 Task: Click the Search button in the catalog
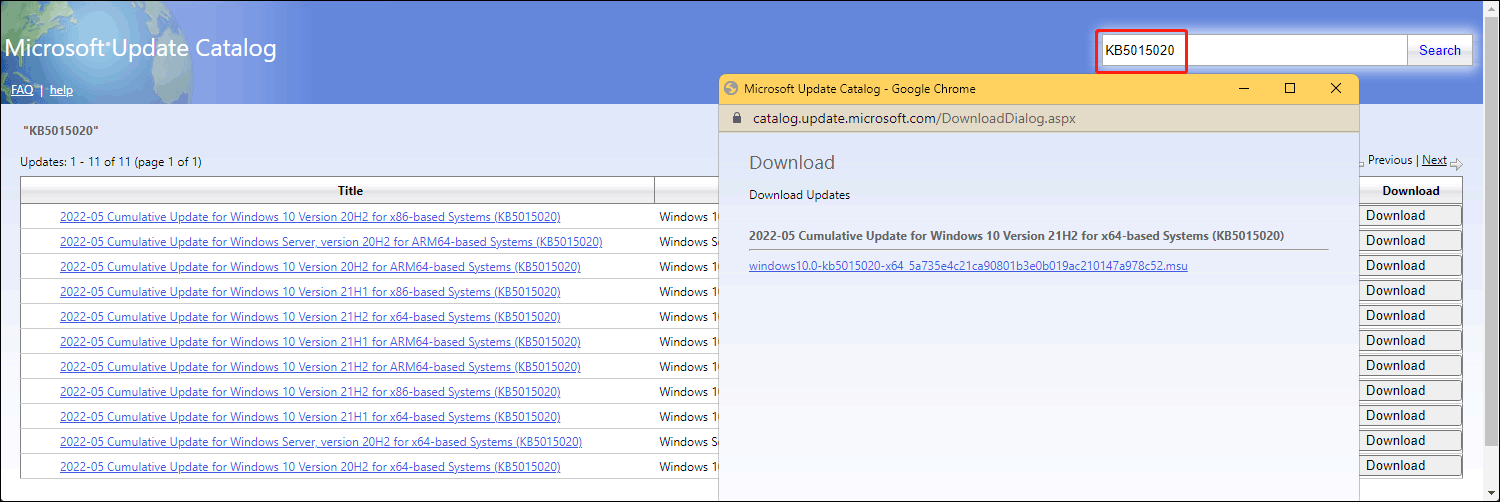(x=1439, y=50)
